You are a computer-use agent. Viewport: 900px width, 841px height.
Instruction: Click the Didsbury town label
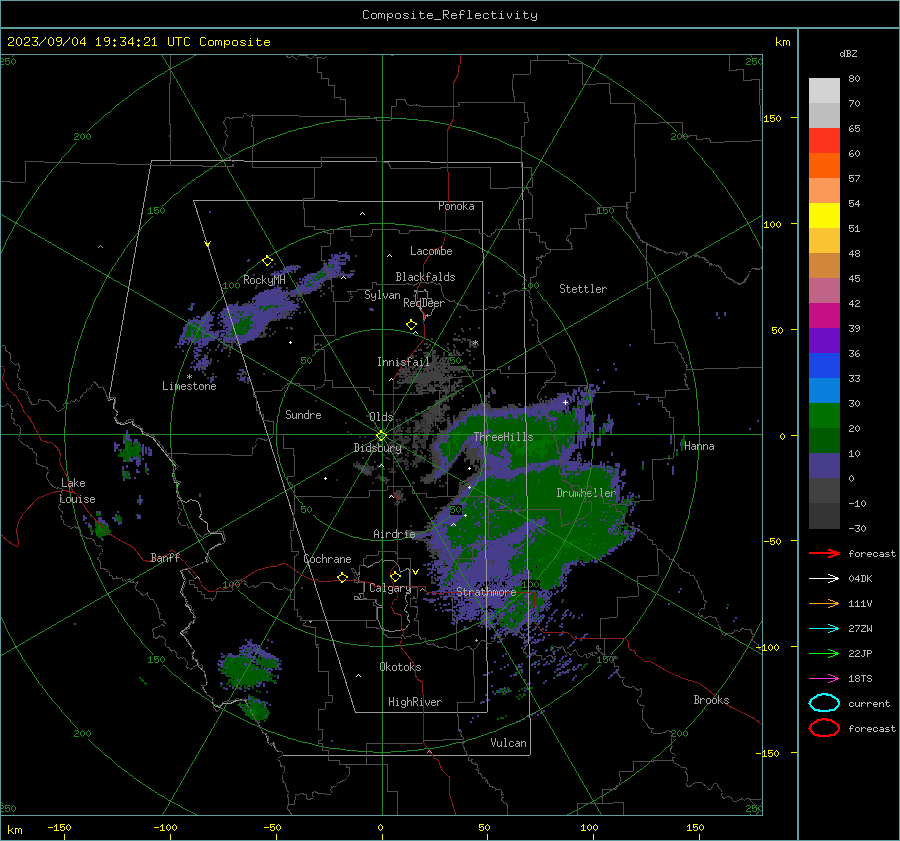377,448
